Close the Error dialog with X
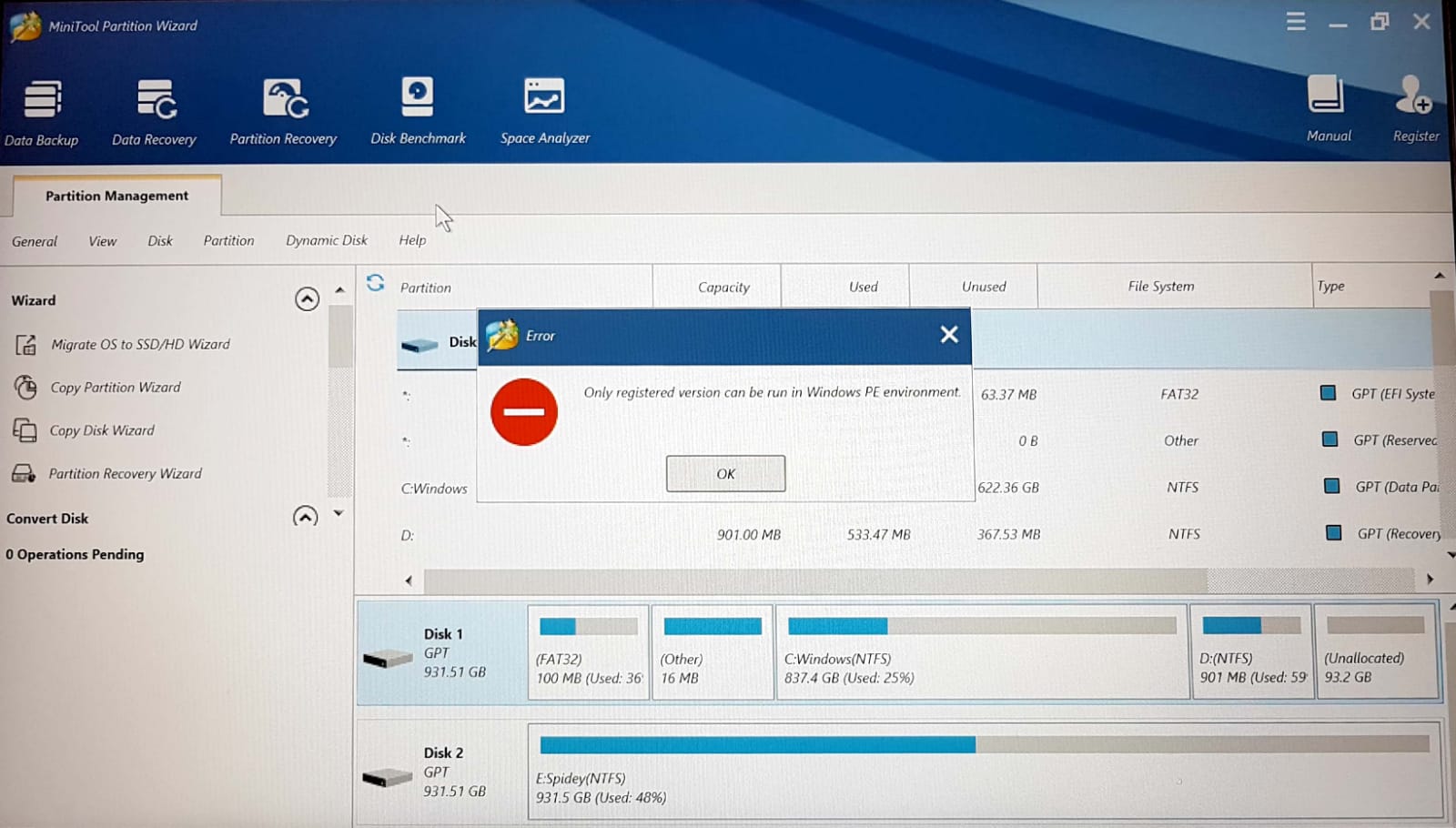The width and height of the screenshot is (1456, 828). [x=949, y=335]
